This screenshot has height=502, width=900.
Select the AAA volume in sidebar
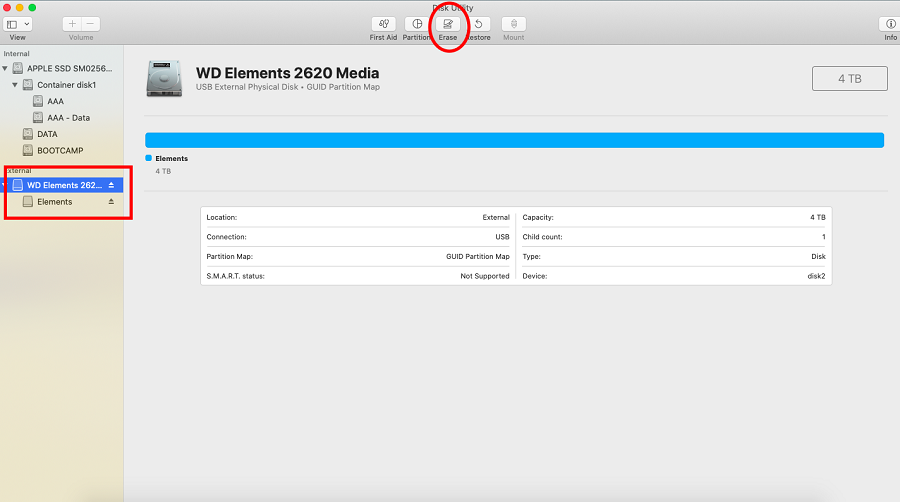coord(55,101)
